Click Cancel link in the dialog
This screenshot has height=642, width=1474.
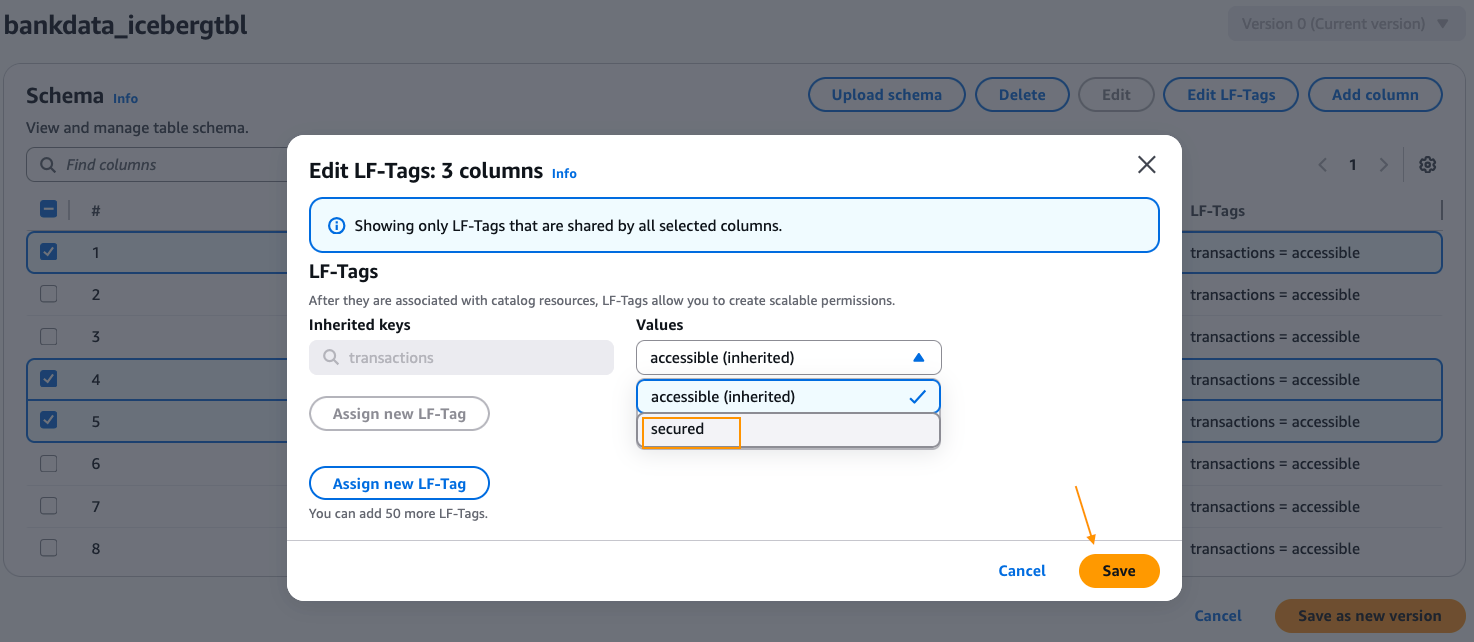click(x=1021, y=571)
